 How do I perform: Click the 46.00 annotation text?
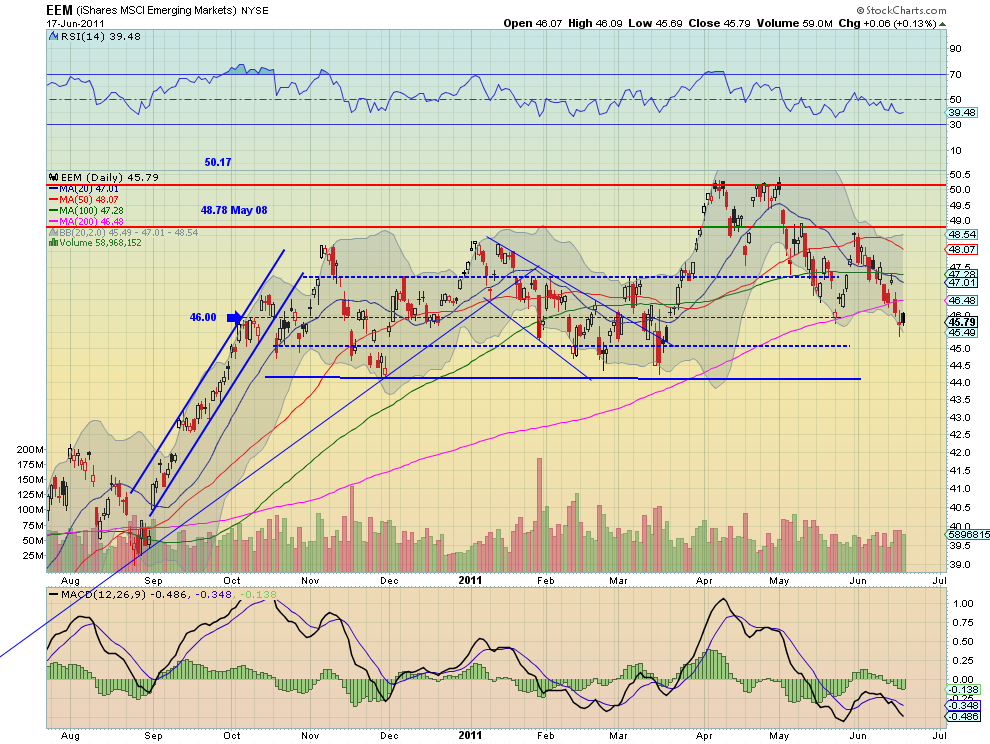(x=203, y=317)
